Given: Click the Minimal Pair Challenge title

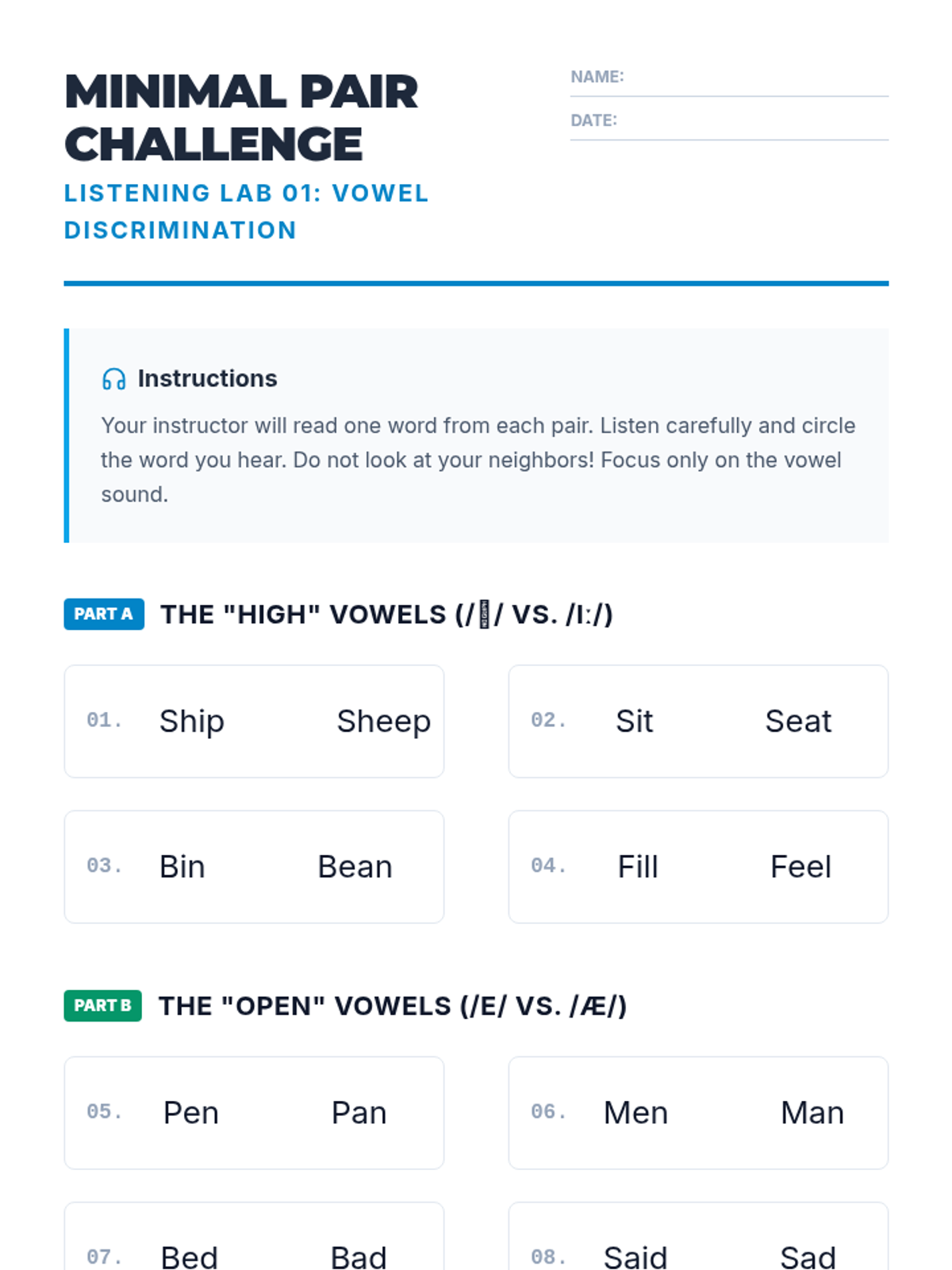Looking at the screenshot, I should click(241, 117).
